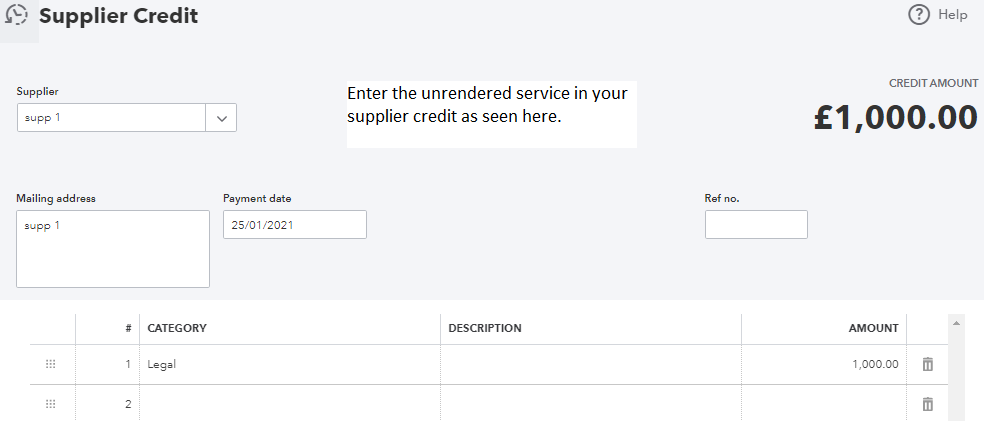Click the Mailing address text box

tap(113, 249)
